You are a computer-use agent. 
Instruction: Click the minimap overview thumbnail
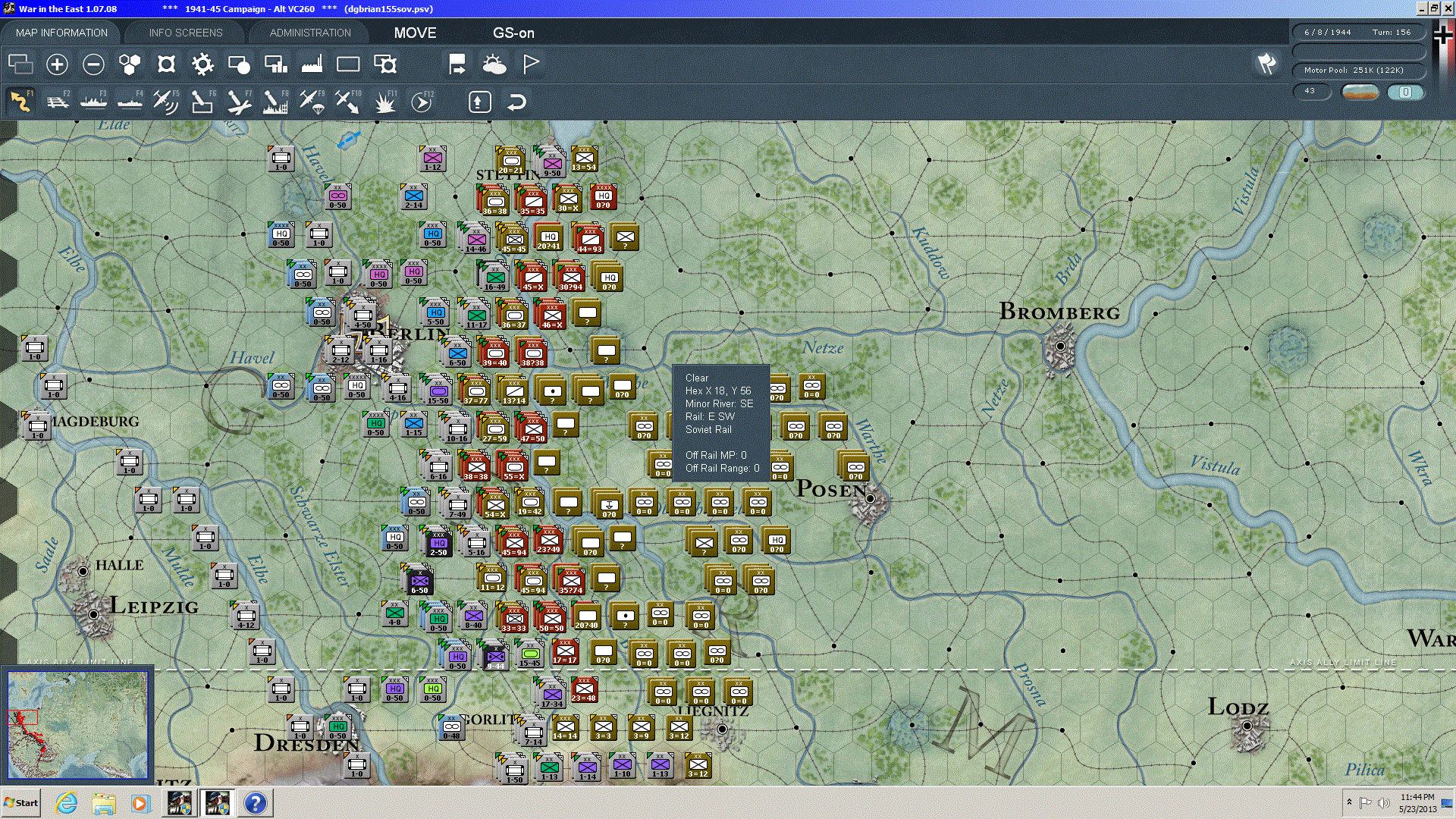(x=77, y=725)
